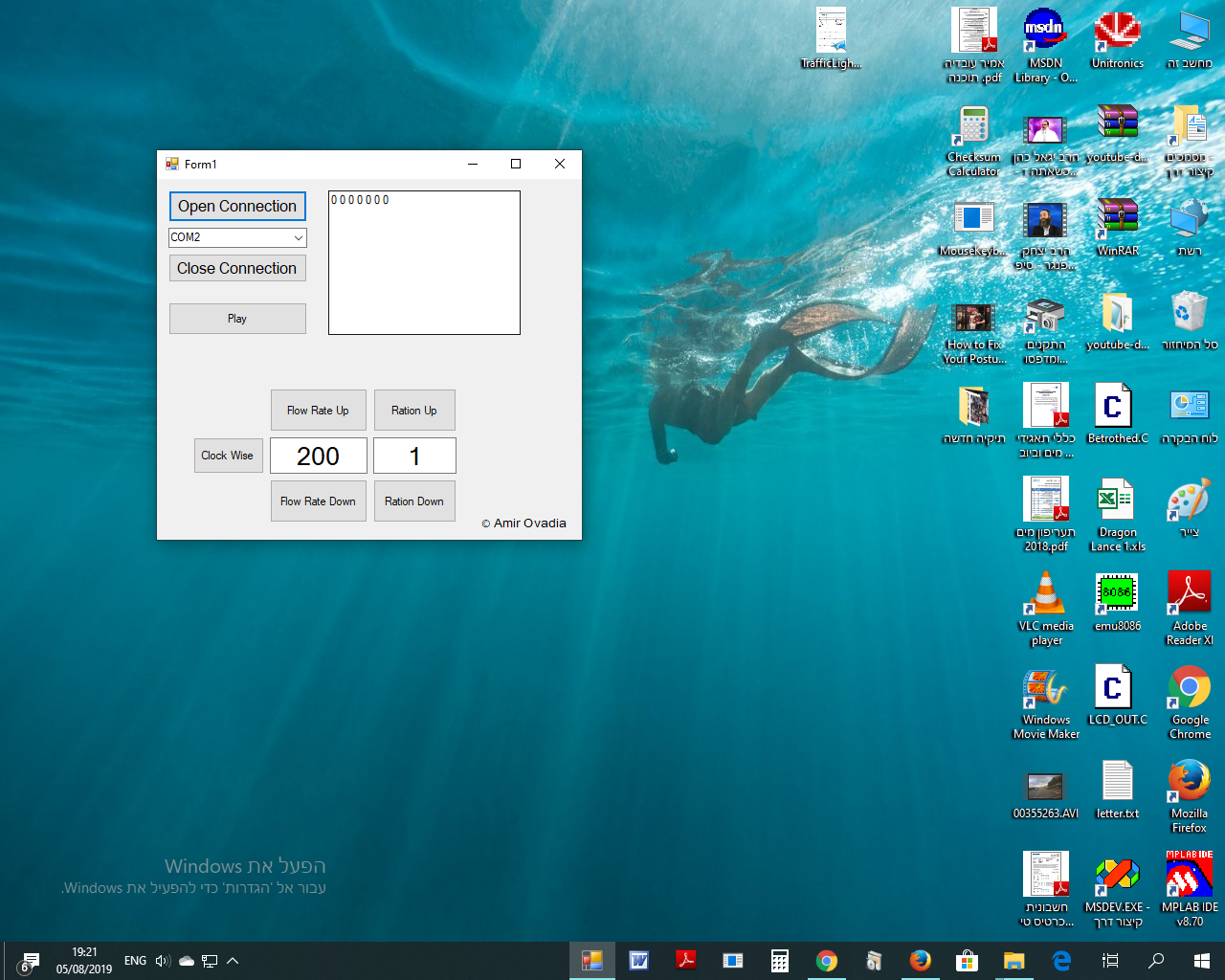Click the taskbar Search magnifier icon
The height and width of the screenshot is (980, 1225).
tap(1156, 961)
